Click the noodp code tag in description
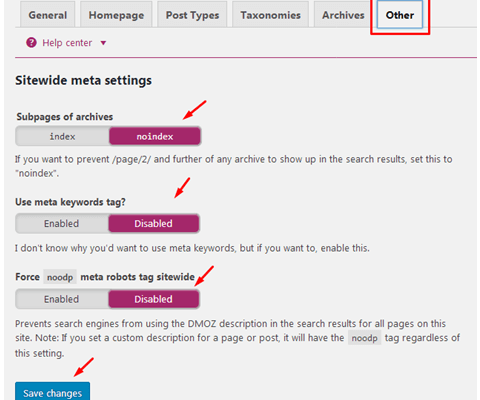 365,338
